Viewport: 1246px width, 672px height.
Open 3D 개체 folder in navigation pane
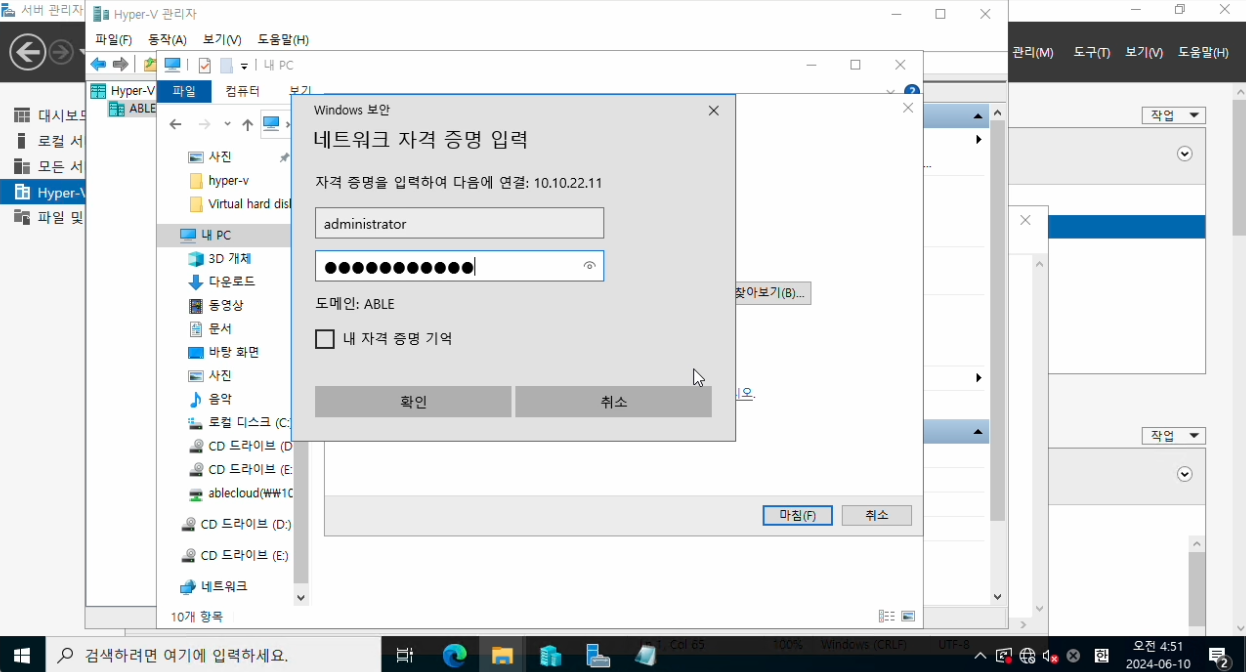click(x=220, y=258)
